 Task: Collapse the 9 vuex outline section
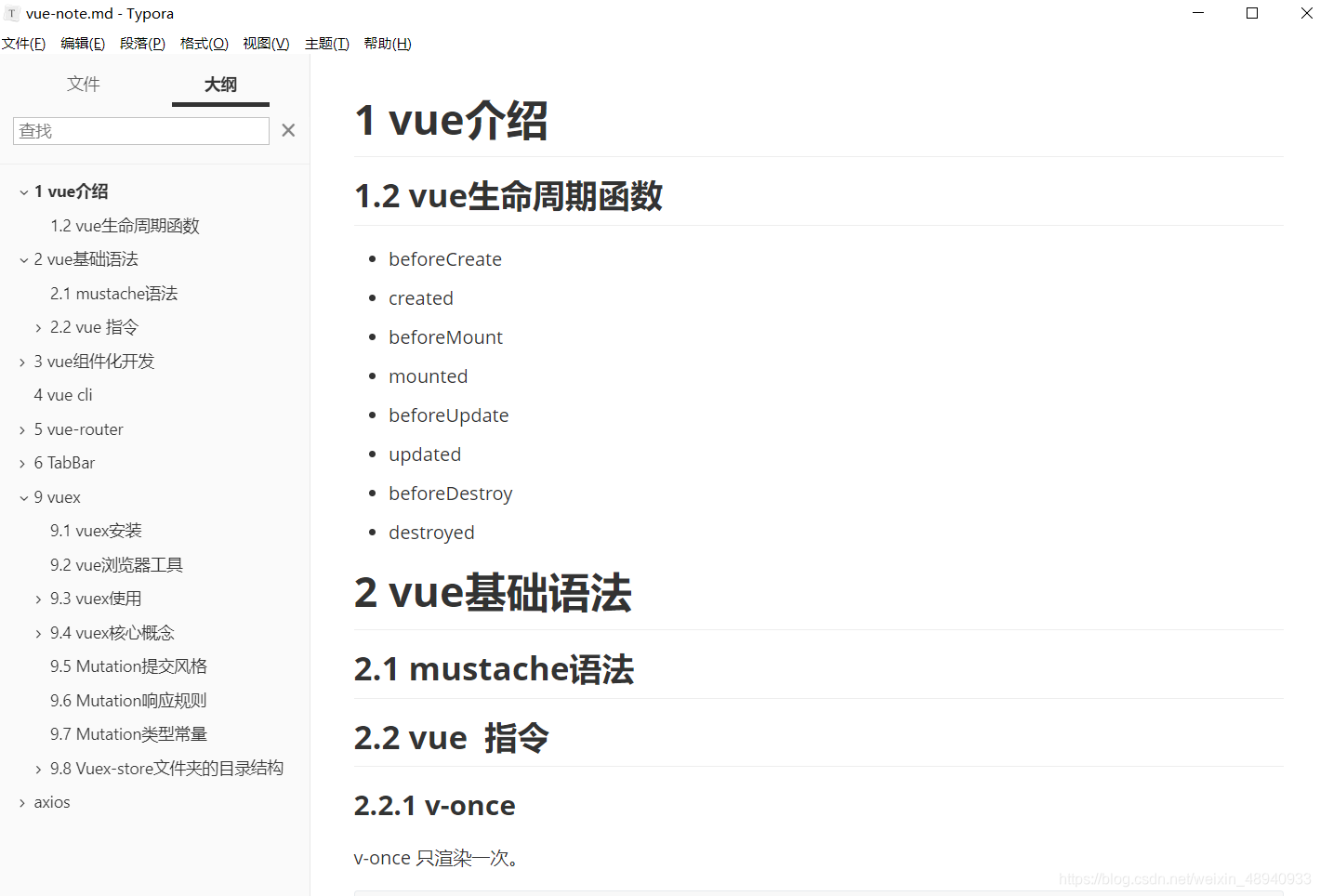point(23,498)
